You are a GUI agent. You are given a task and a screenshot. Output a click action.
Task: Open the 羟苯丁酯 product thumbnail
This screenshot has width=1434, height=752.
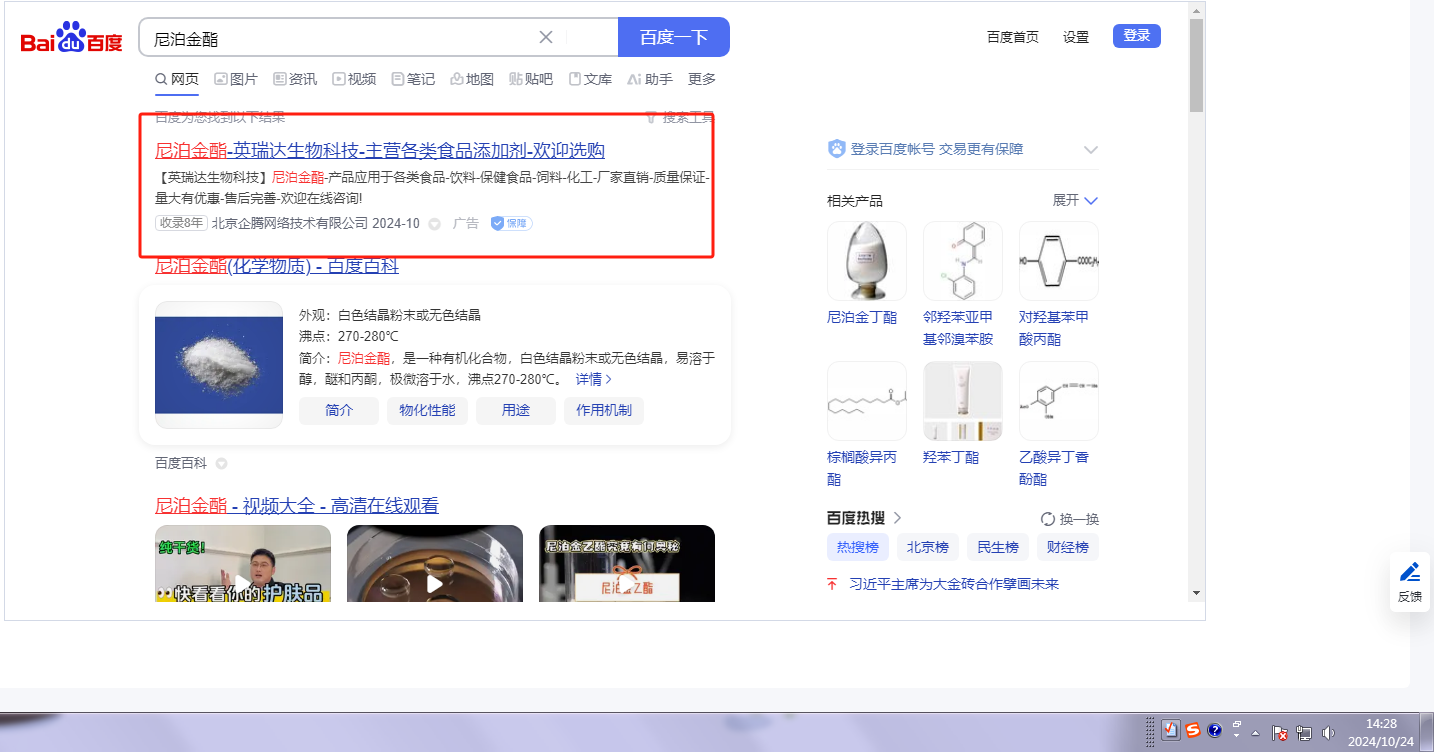click(963, 401)
